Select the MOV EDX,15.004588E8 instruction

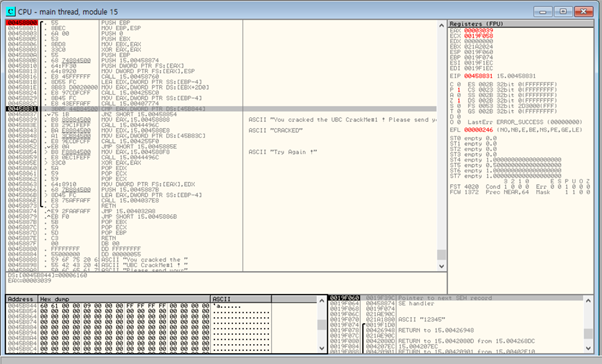click(135, 131)
